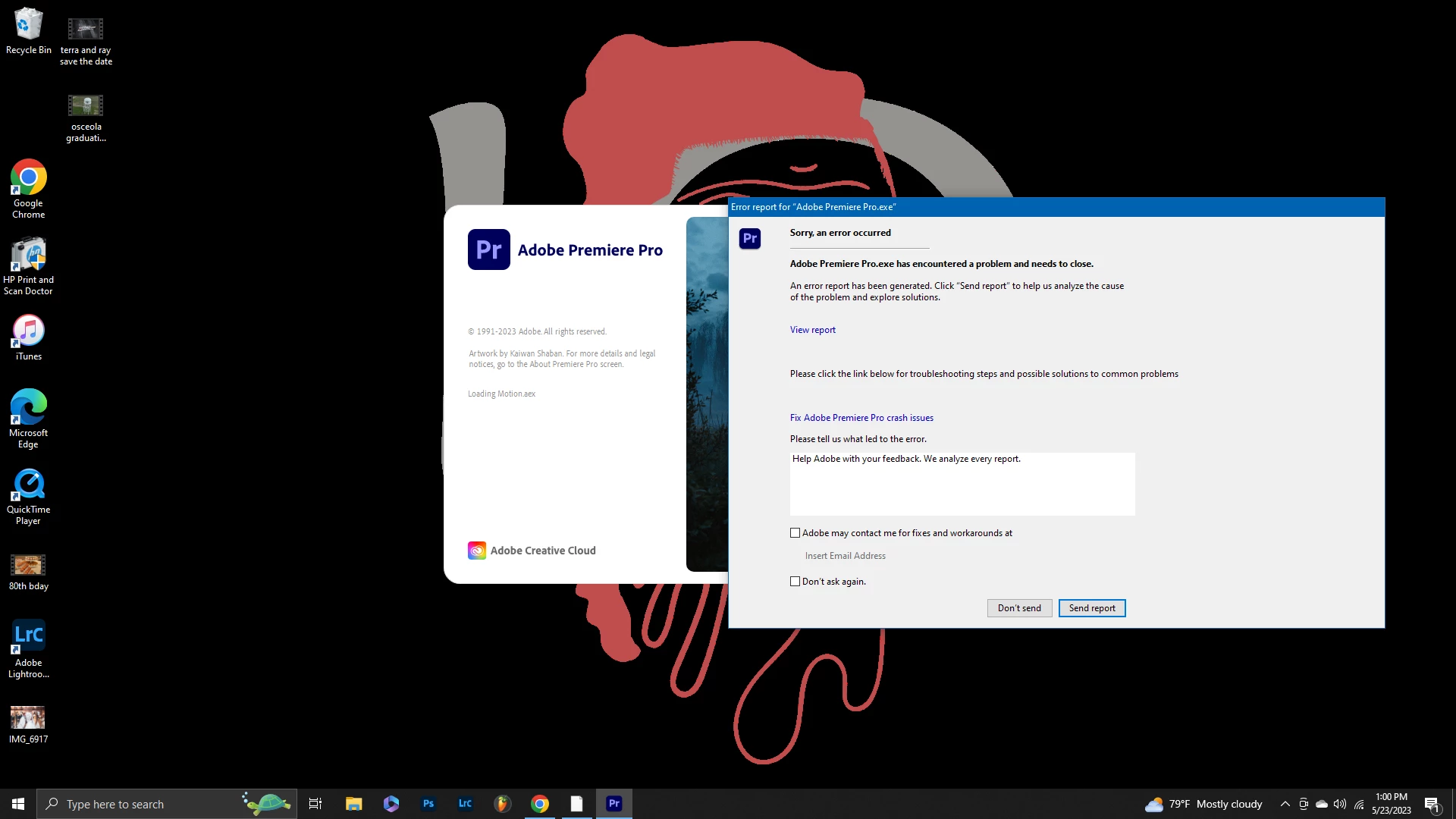1456x819 pixels.
Task: Enable Adobe may contact me checkbox
Action: tap(795, 533)
